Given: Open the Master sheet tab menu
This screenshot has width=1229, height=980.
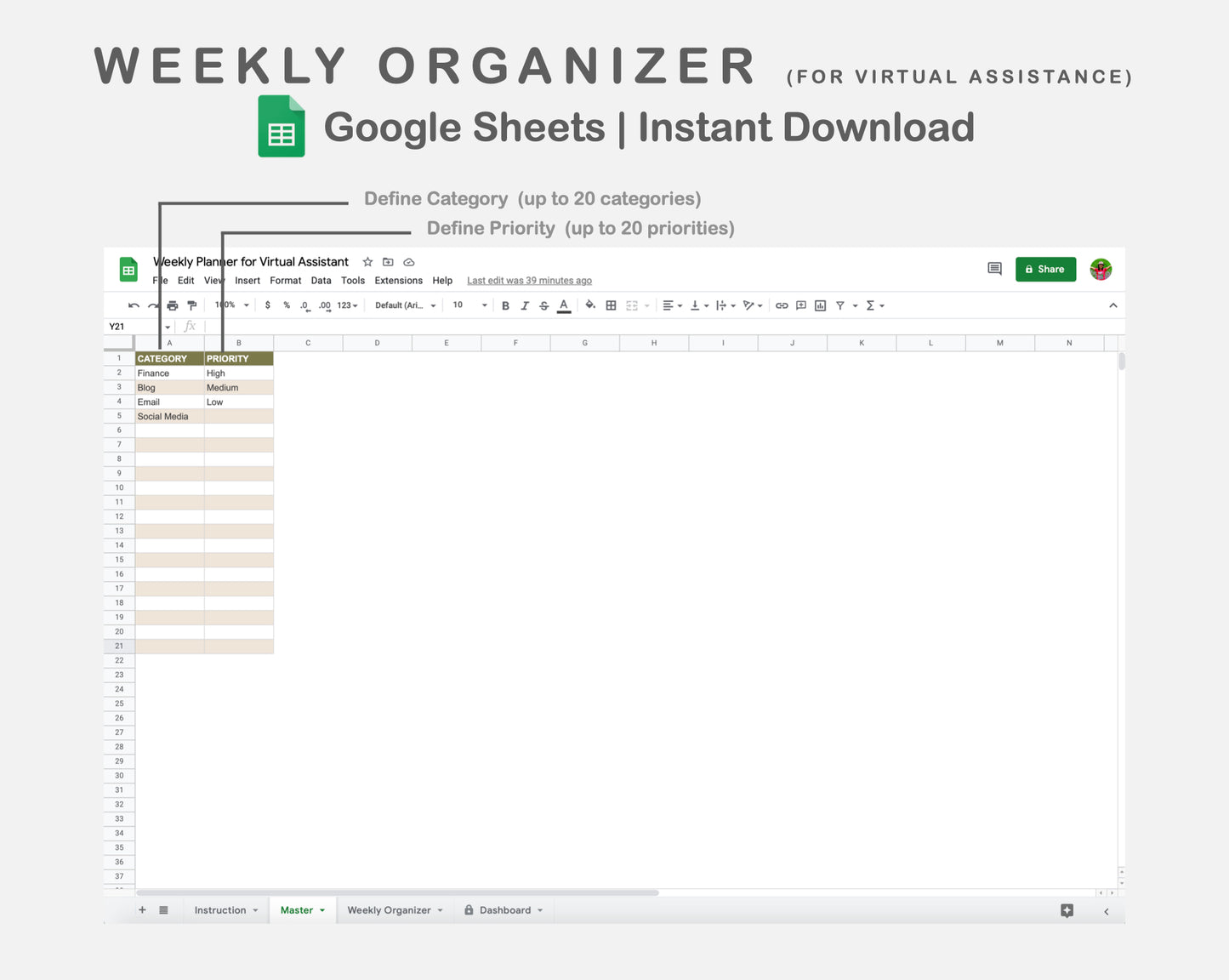Looking at the screenshot, I should click(321, 909).
